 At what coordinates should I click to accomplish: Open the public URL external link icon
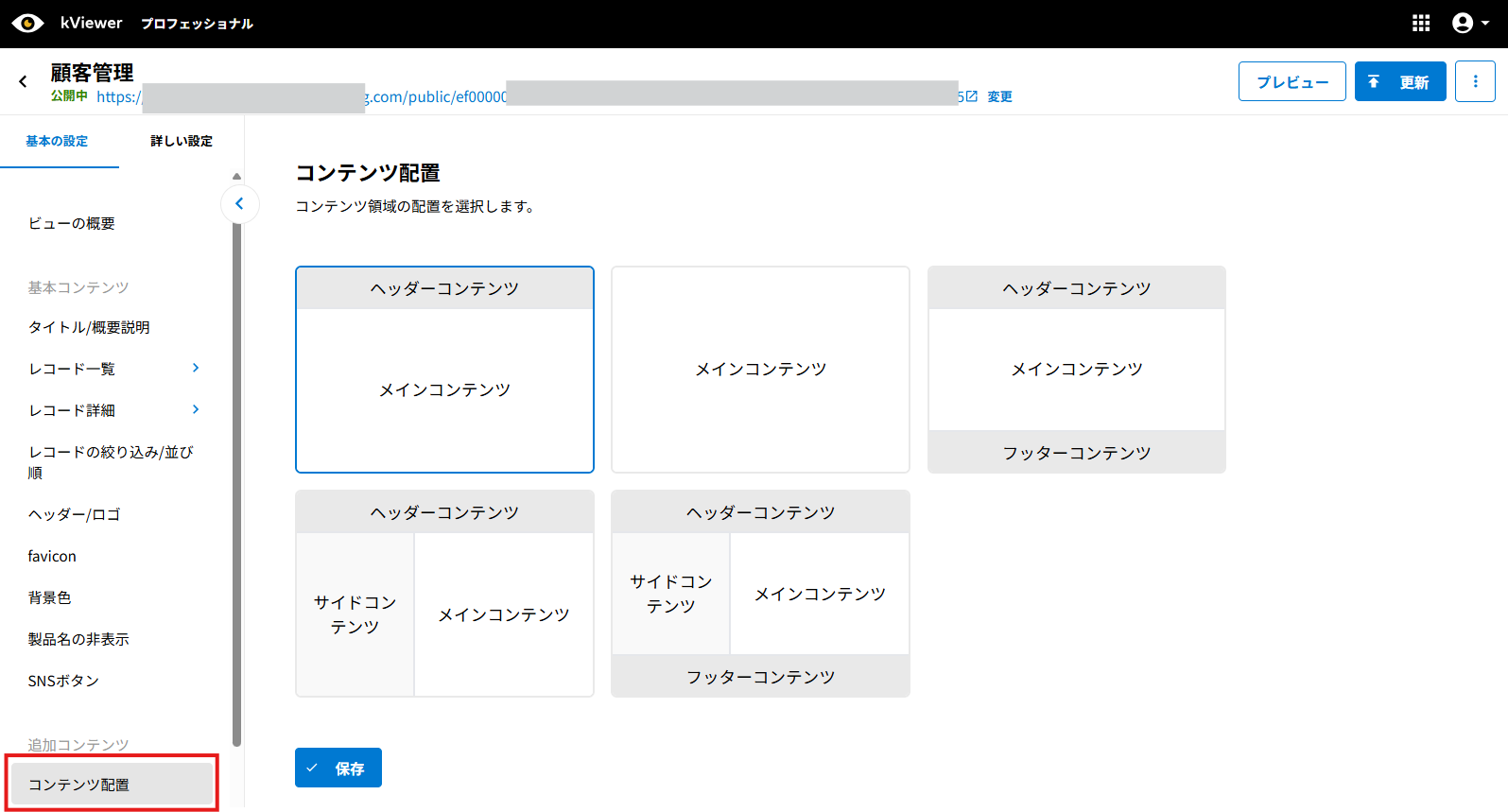coord(971,96)
